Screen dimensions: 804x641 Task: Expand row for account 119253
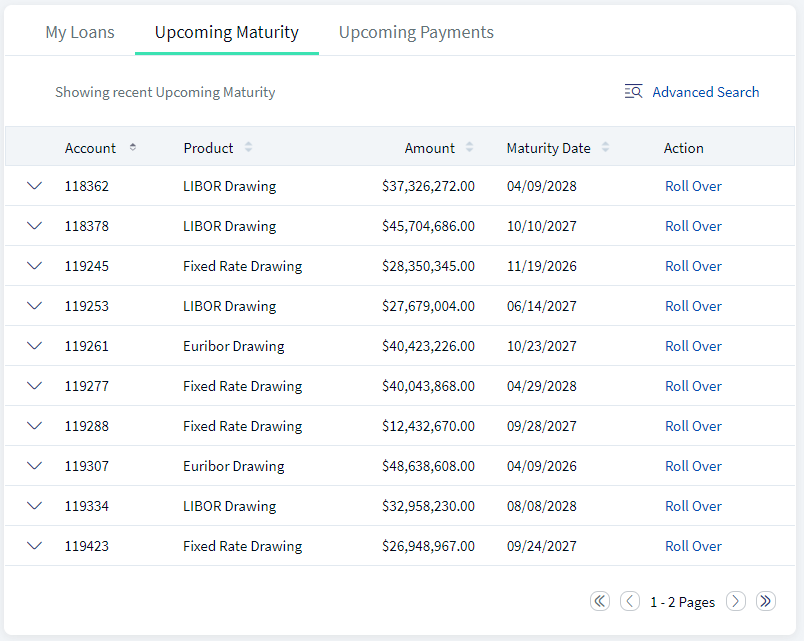pos(34,306)
